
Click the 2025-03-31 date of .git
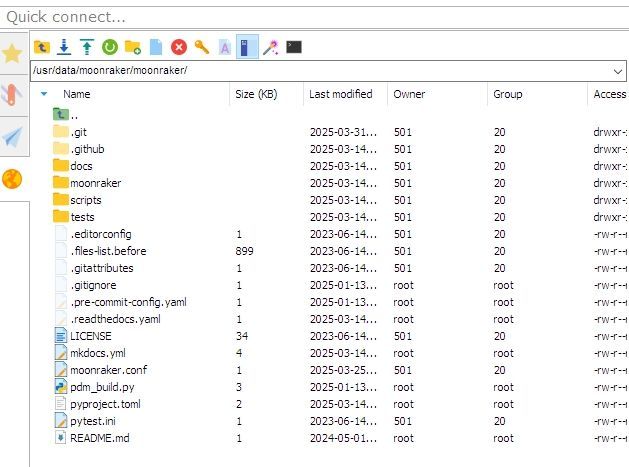point(343,132)
